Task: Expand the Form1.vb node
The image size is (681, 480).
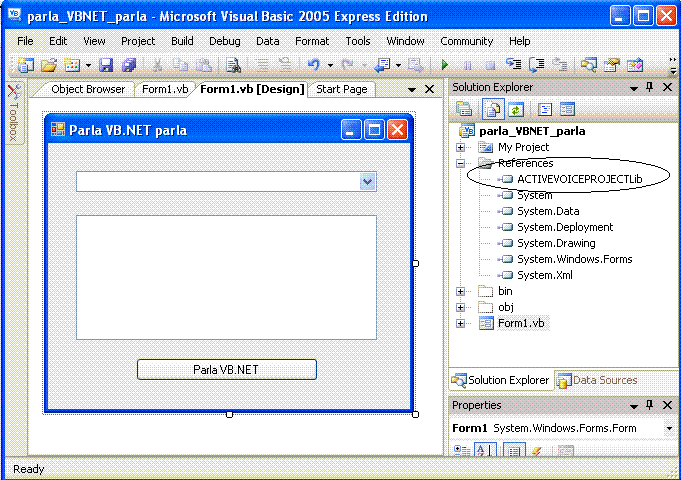Action: (x=460, y=324)
